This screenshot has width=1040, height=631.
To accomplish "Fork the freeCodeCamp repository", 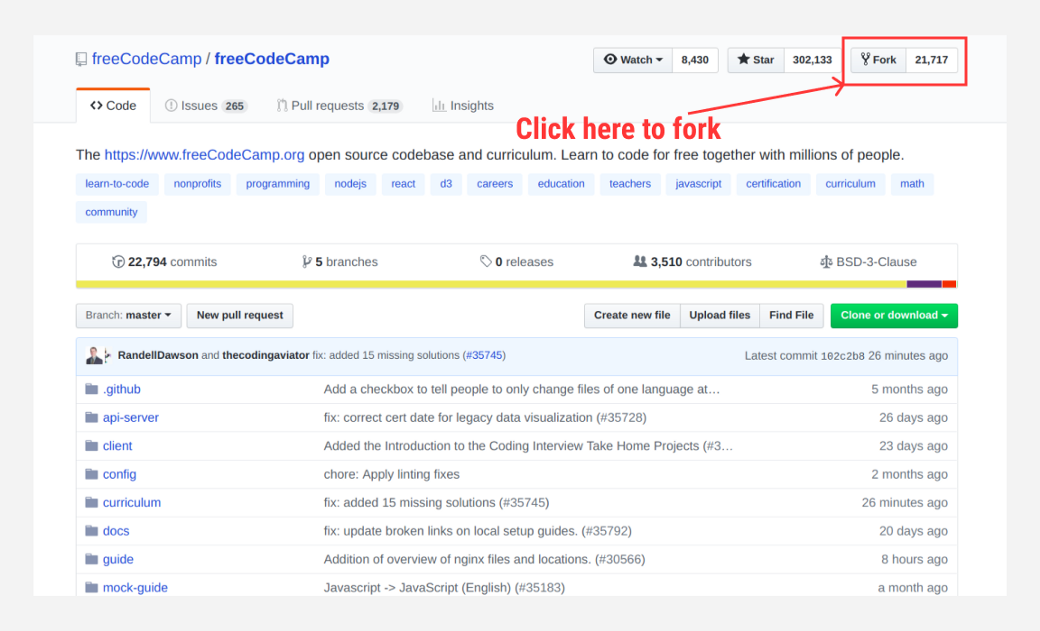I will coord(879,60).
